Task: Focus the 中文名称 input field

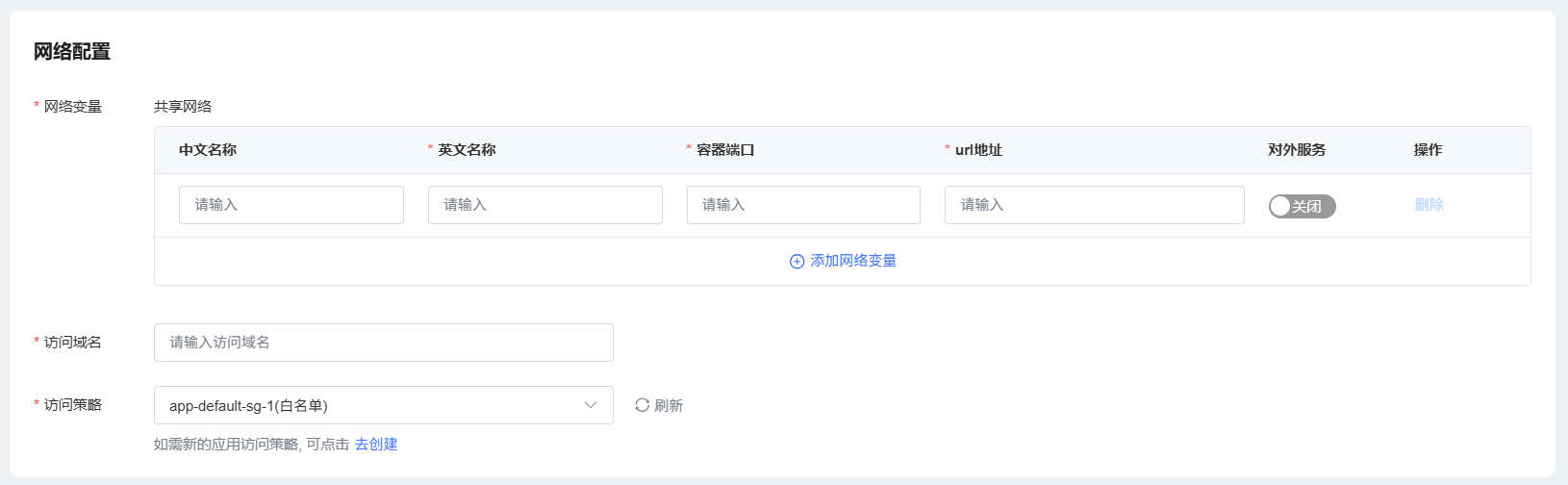Action: [x=291, y=205]
